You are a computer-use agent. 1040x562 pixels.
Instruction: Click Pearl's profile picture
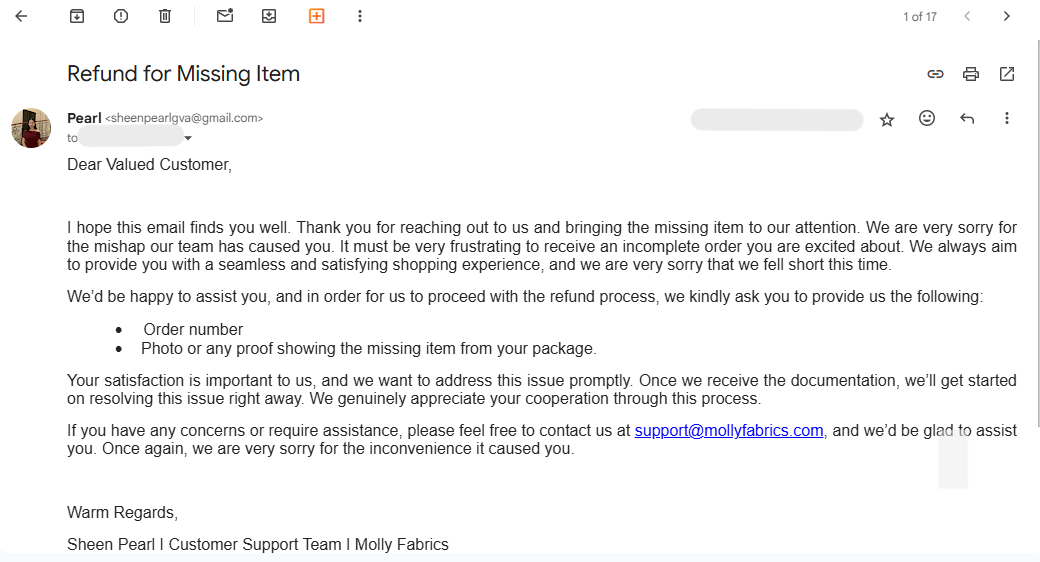coord(31,128)
